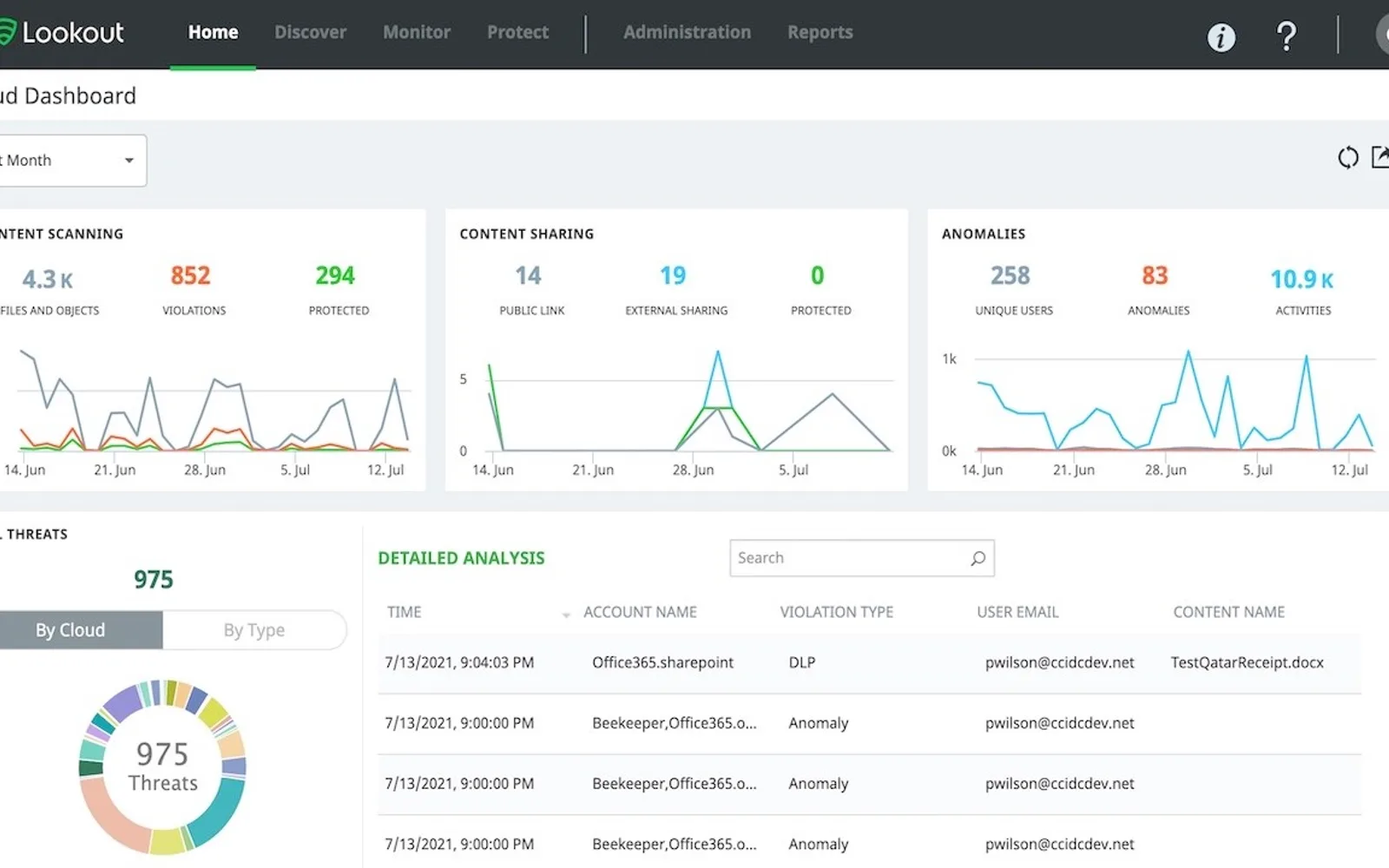Switch to the By Cloud view
Image resolution: width=1389 pixels, height=868 pixels.
(81, 630)
